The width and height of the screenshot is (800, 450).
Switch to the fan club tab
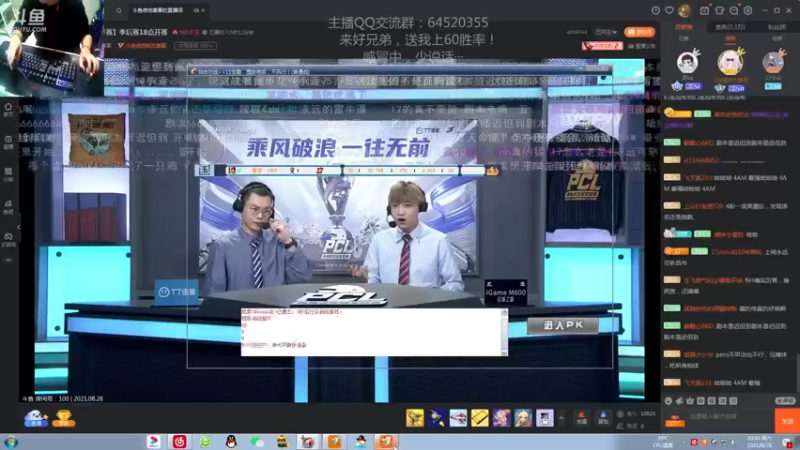pyautogui.click(x=777, y=27)
